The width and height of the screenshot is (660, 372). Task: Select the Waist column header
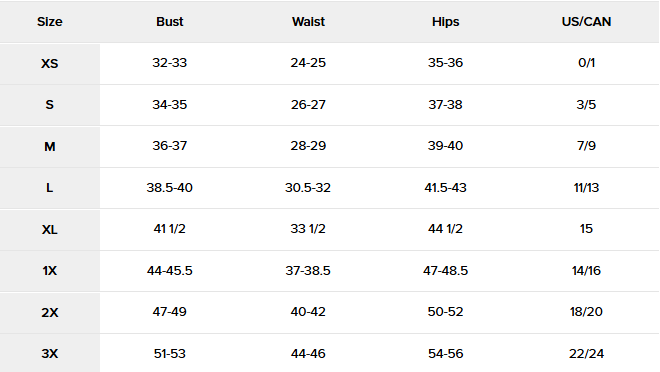pos(308,22)
